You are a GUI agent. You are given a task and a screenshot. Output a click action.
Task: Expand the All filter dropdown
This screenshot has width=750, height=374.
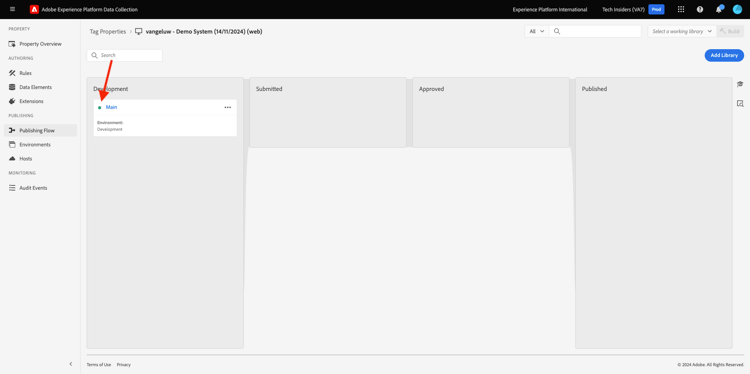pos(537,31)
